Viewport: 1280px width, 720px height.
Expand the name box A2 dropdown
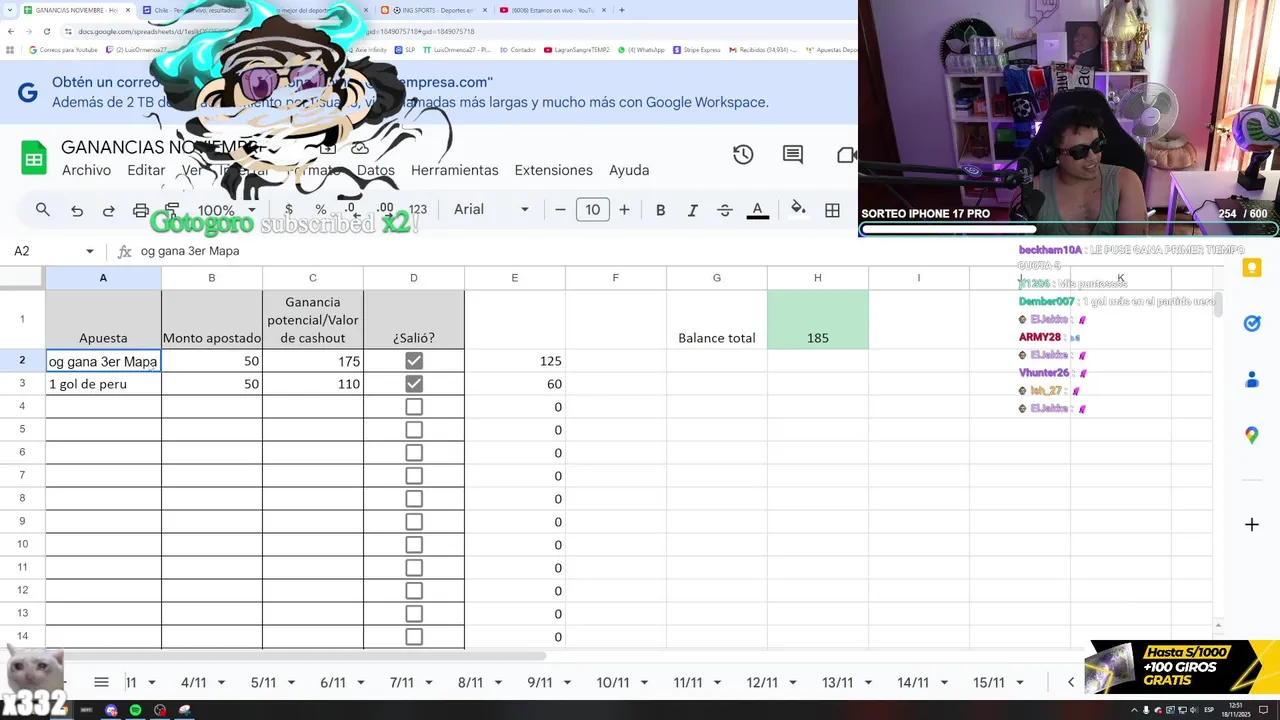[90, 251]
